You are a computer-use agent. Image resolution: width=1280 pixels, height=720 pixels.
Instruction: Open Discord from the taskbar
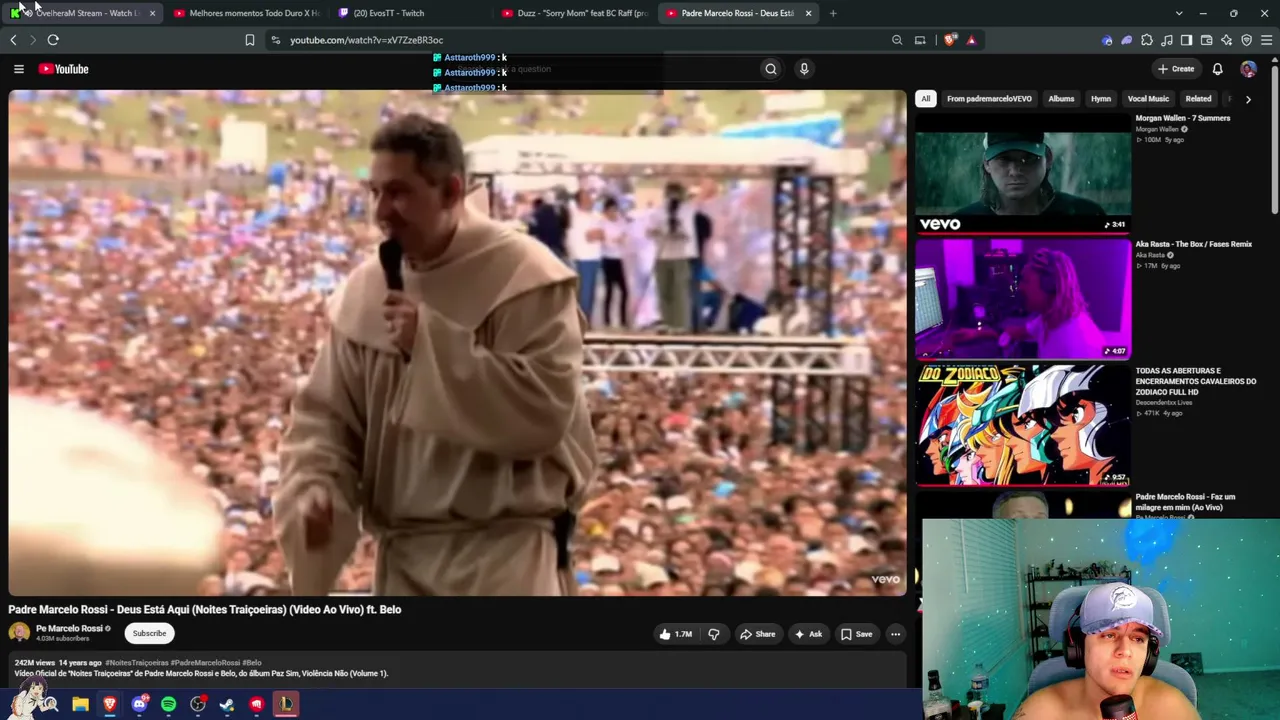click(x=139, y=705)
